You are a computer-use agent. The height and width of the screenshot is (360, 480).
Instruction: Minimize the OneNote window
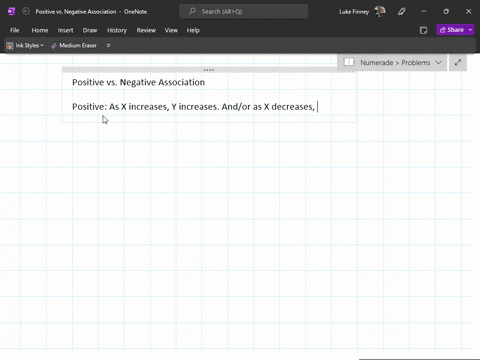coord(424,11)
